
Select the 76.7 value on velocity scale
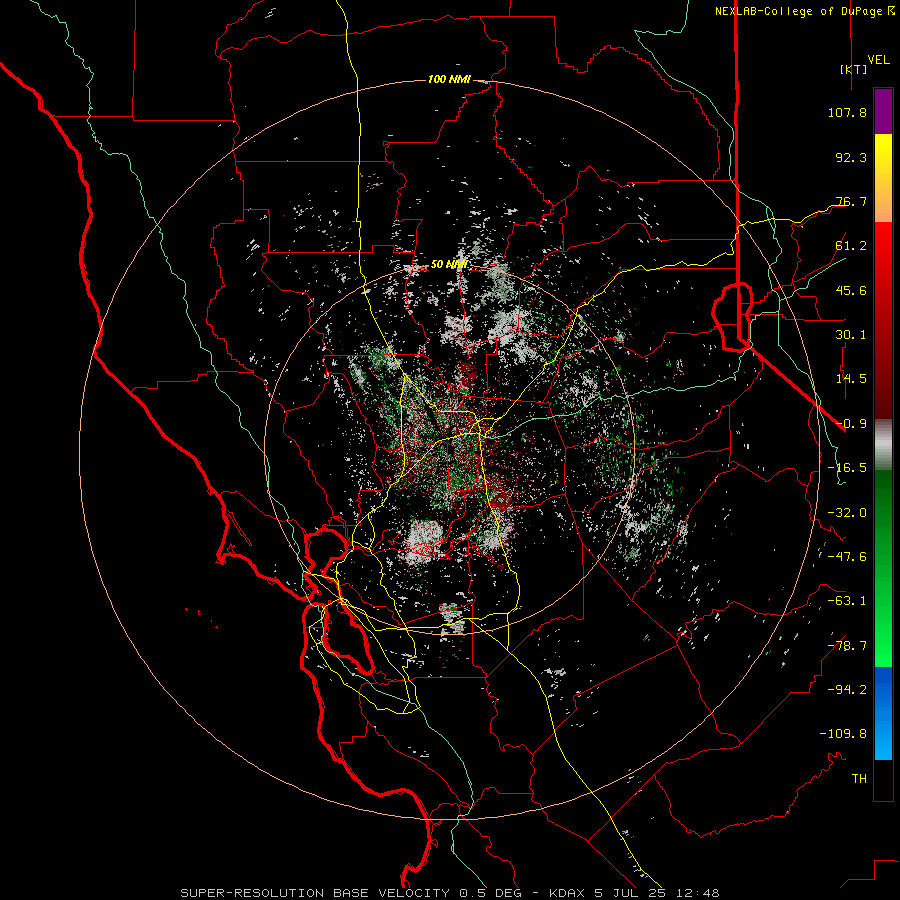pos(851,201)
